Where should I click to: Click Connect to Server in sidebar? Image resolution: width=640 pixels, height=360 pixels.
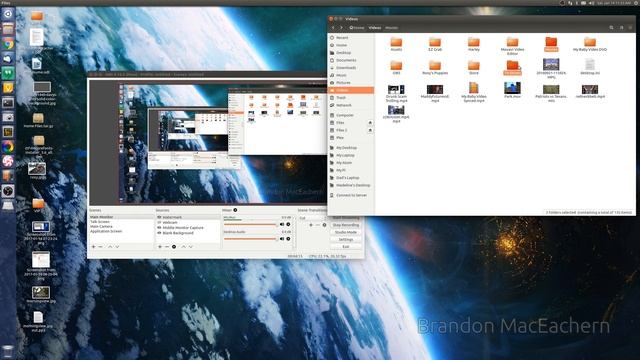(x=351, y=196)
